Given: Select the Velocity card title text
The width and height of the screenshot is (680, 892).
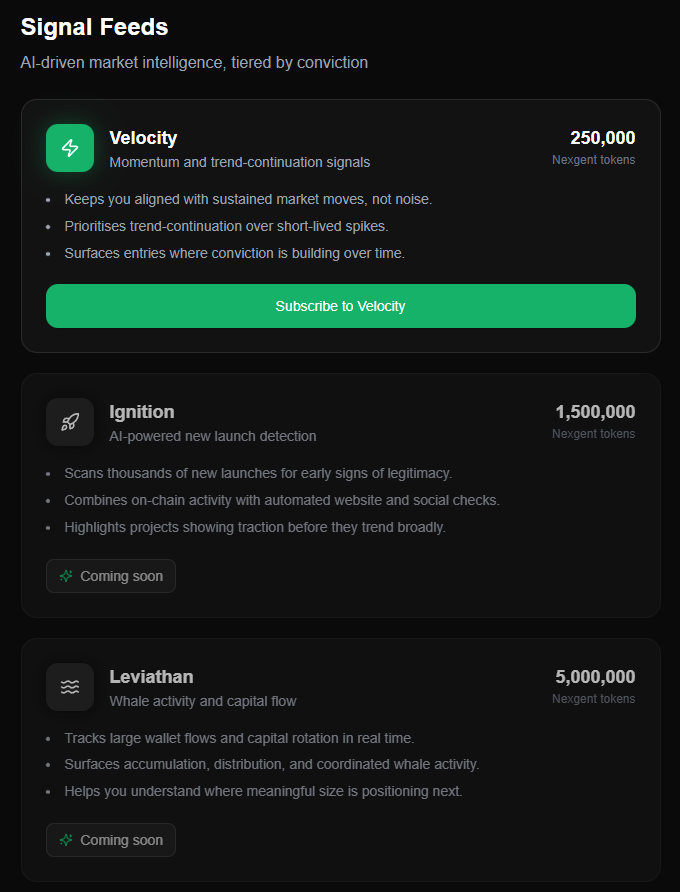Looking at the screenshot, I should coord(142,138).
